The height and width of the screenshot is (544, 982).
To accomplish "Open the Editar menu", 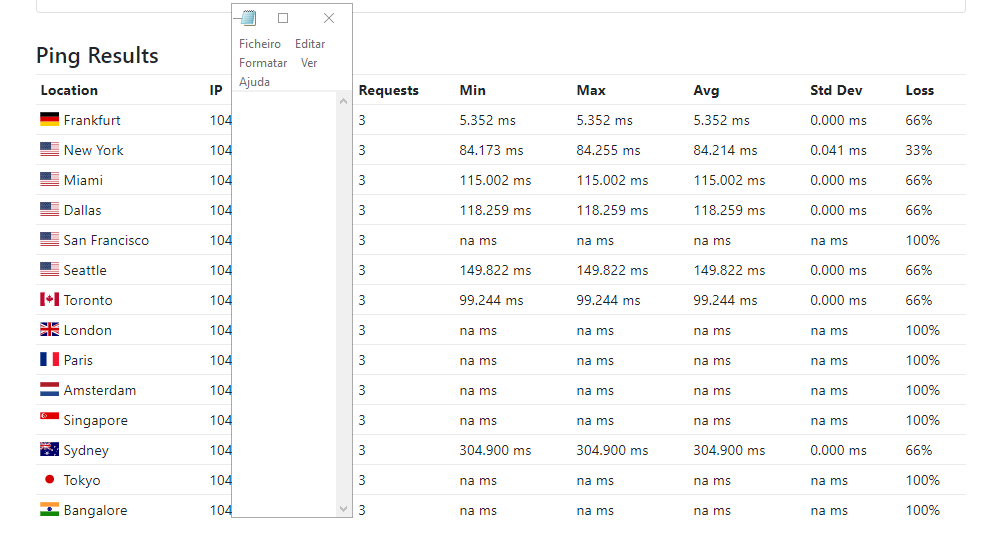I will (310, 44).
